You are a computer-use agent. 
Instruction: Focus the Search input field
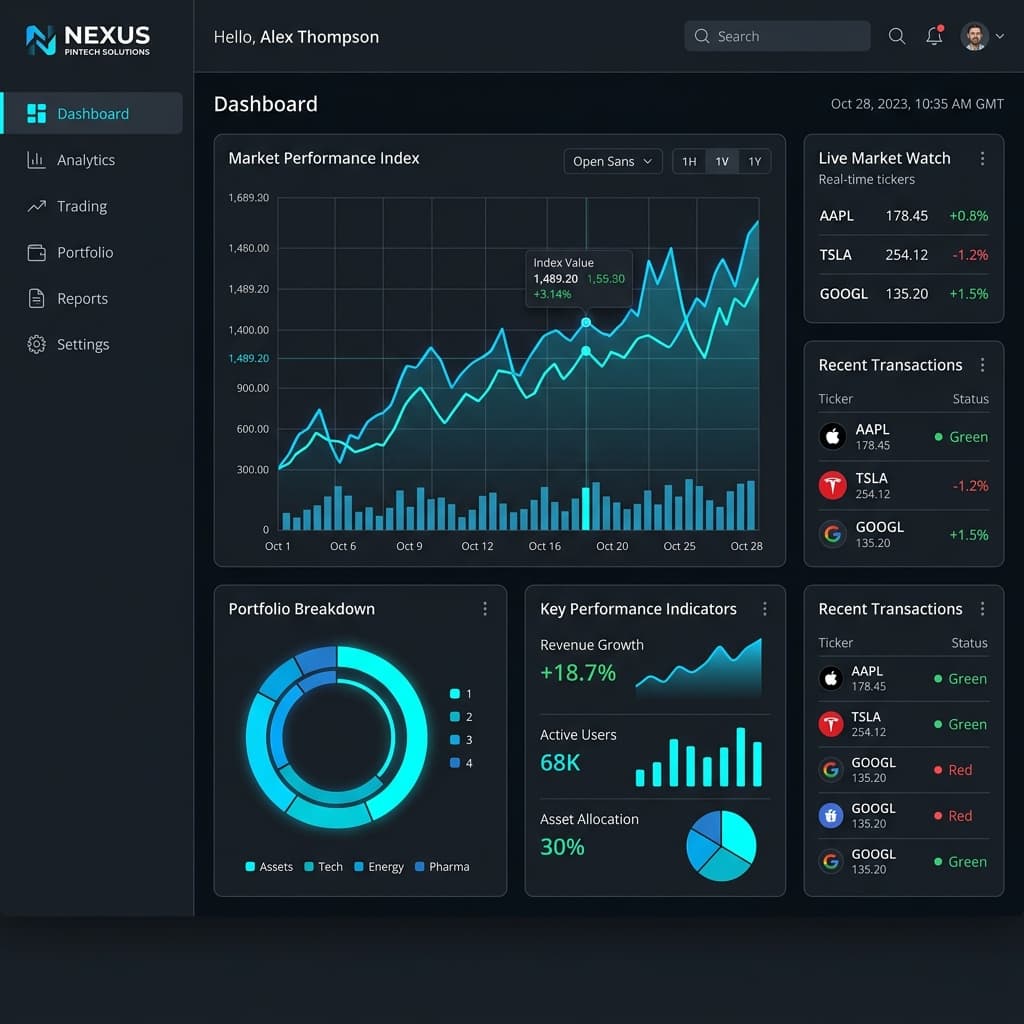(777, 36)
